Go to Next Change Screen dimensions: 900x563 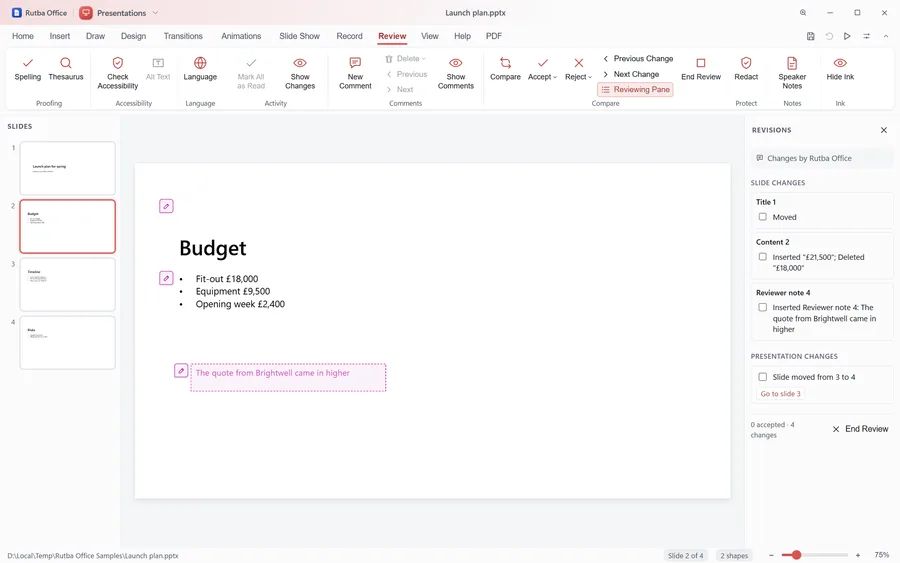tap(631, 74)
